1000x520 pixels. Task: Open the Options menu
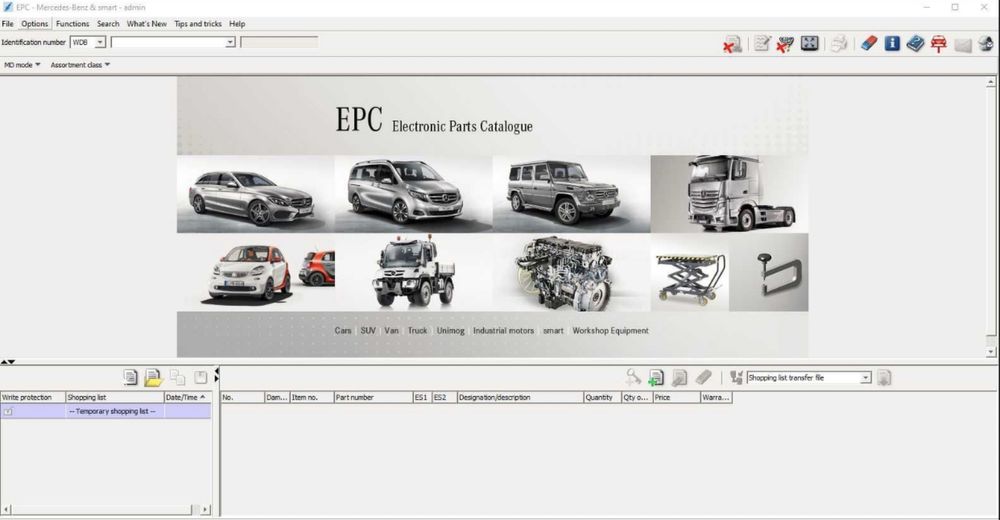coord(34,24)
